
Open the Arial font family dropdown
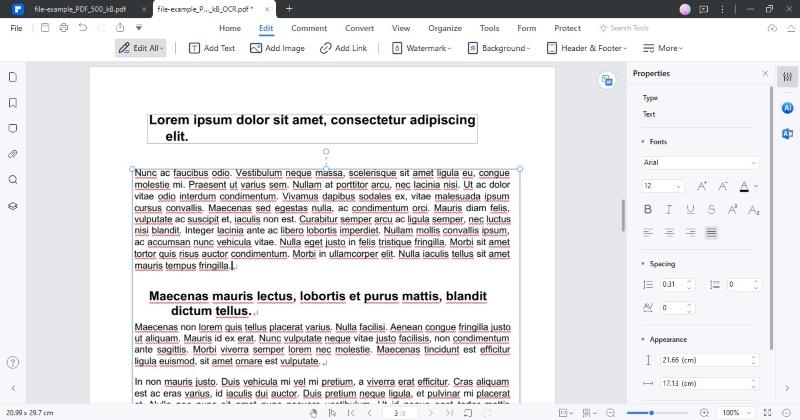(700, 162)
